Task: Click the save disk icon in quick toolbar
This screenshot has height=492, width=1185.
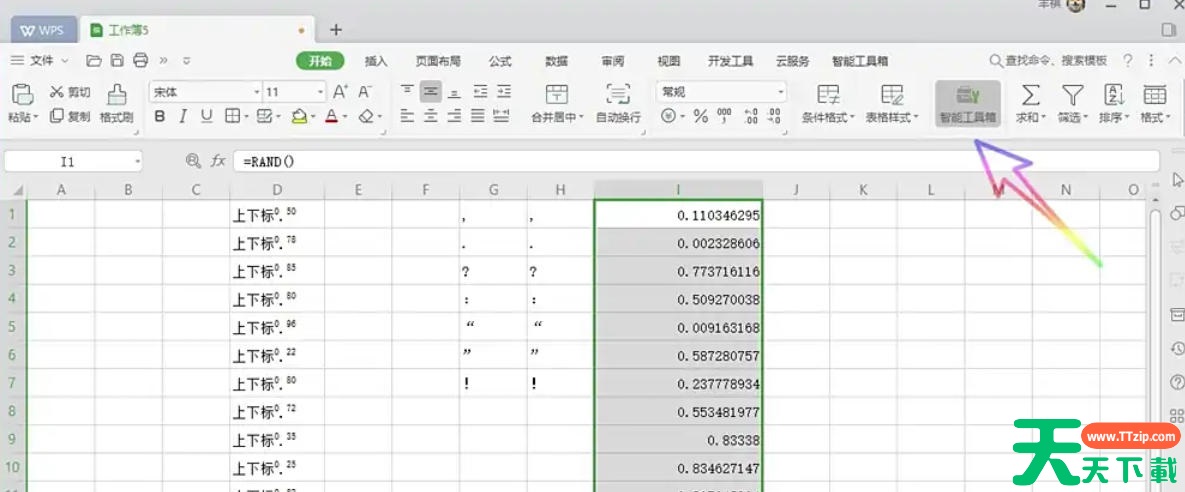Action: tap(117, 60)
